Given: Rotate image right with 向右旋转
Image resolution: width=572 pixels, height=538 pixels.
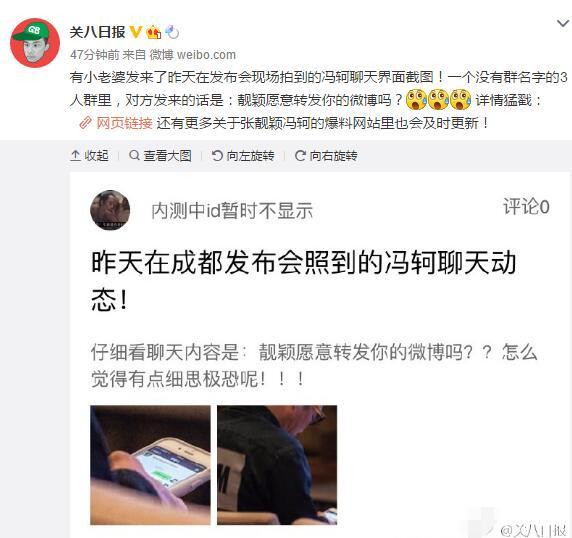Looking at the screenshot, I should (326, 156).
